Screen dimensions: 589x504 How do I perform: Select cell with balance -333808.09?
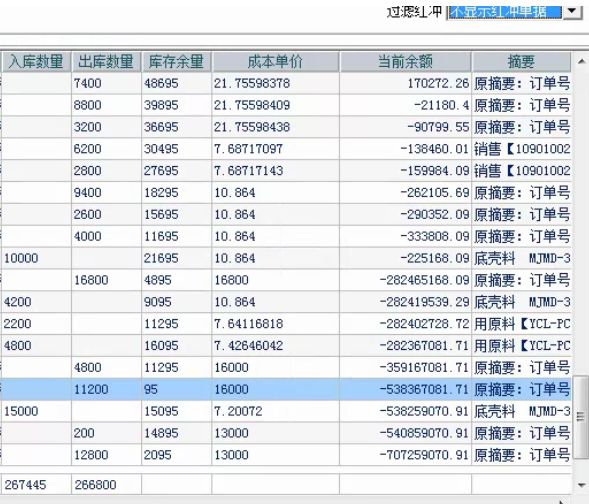(405, 236)
